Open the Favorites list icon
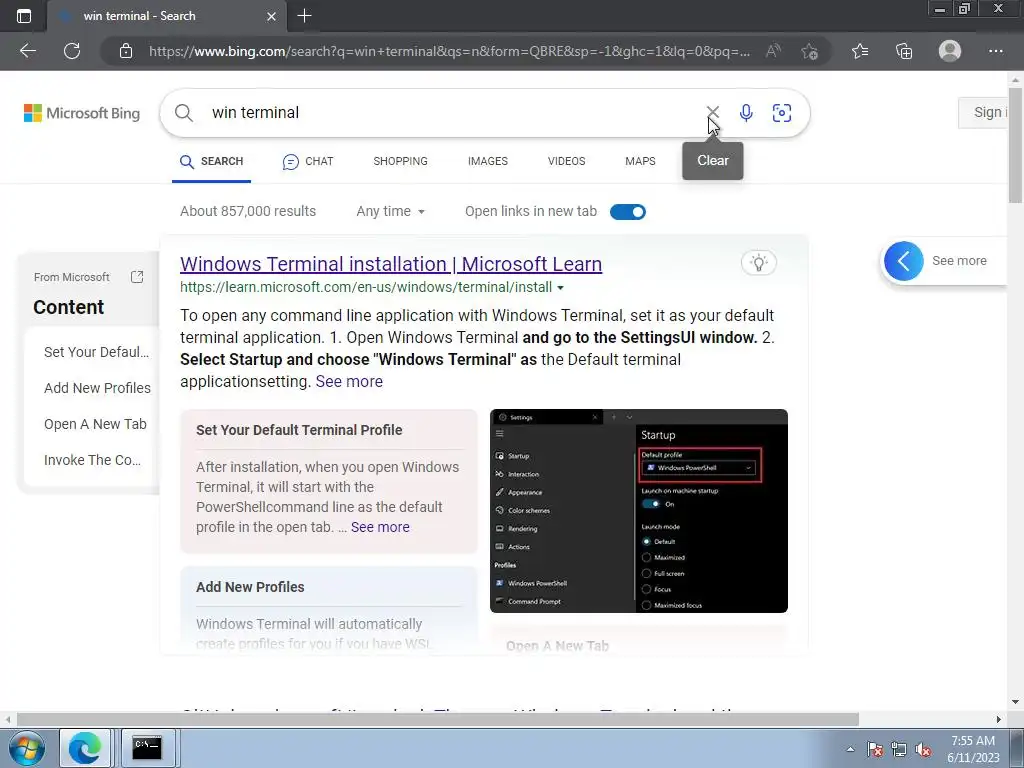 pyautogui.click(x=860, y=51)
